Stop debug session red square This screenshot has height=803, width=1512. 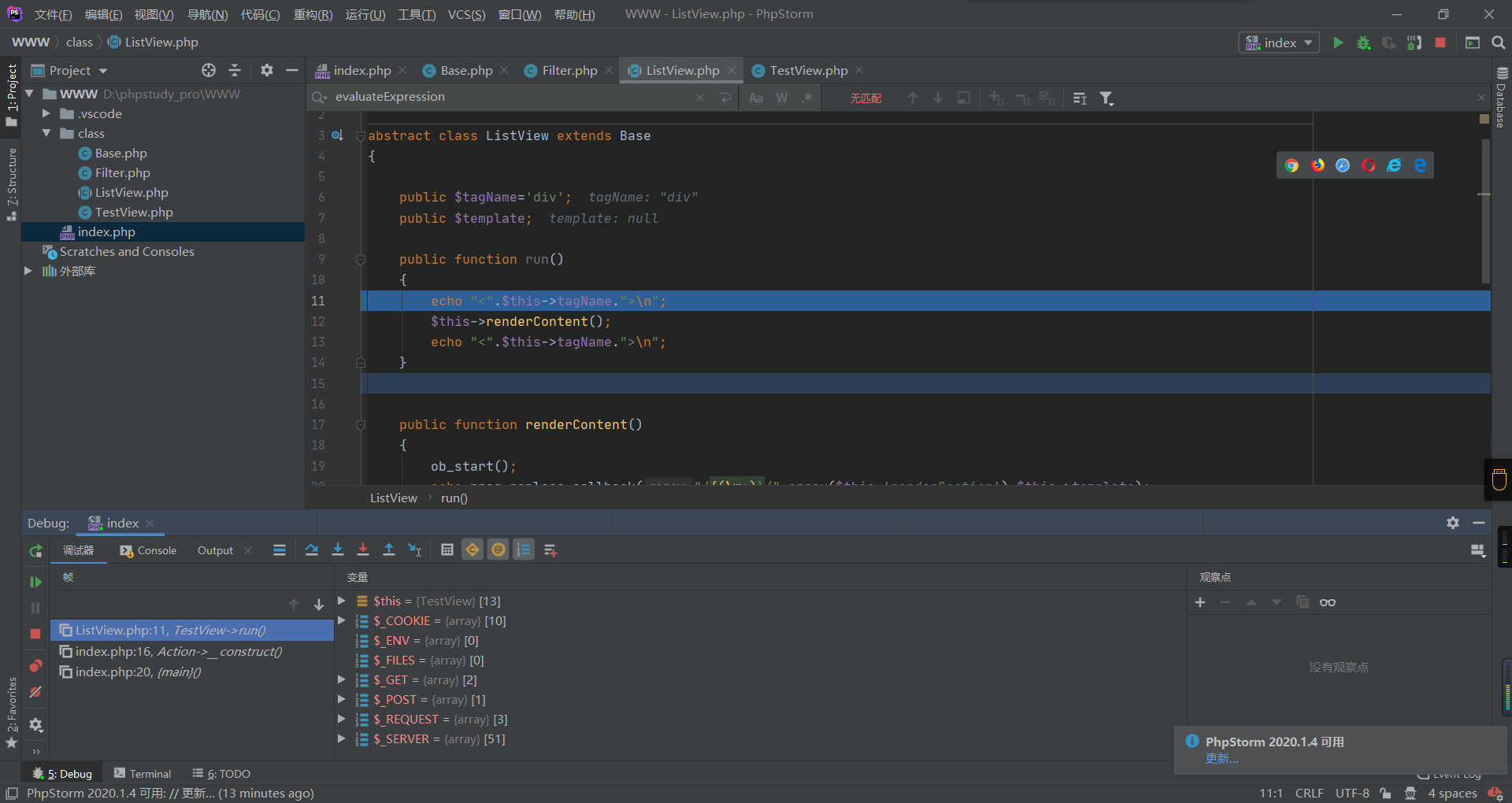pos(35,634)
